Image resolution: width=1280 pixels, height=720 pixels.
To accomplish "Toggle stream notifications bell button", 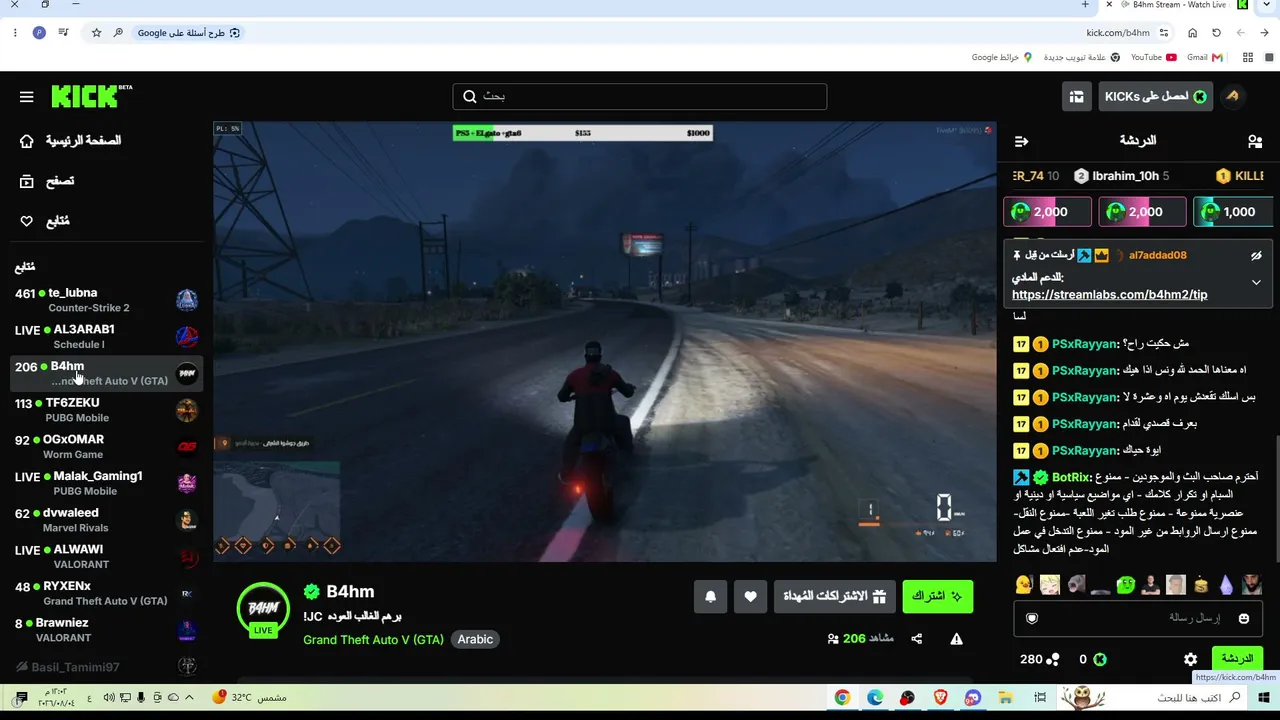I will 710,596.
